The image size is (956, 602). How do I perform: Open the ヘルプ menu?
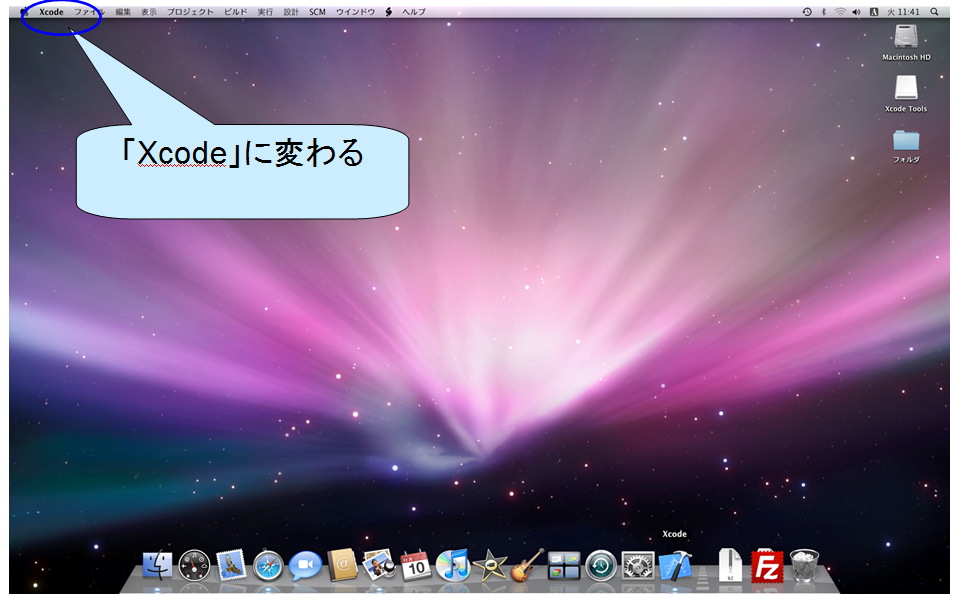coord(414,12)
